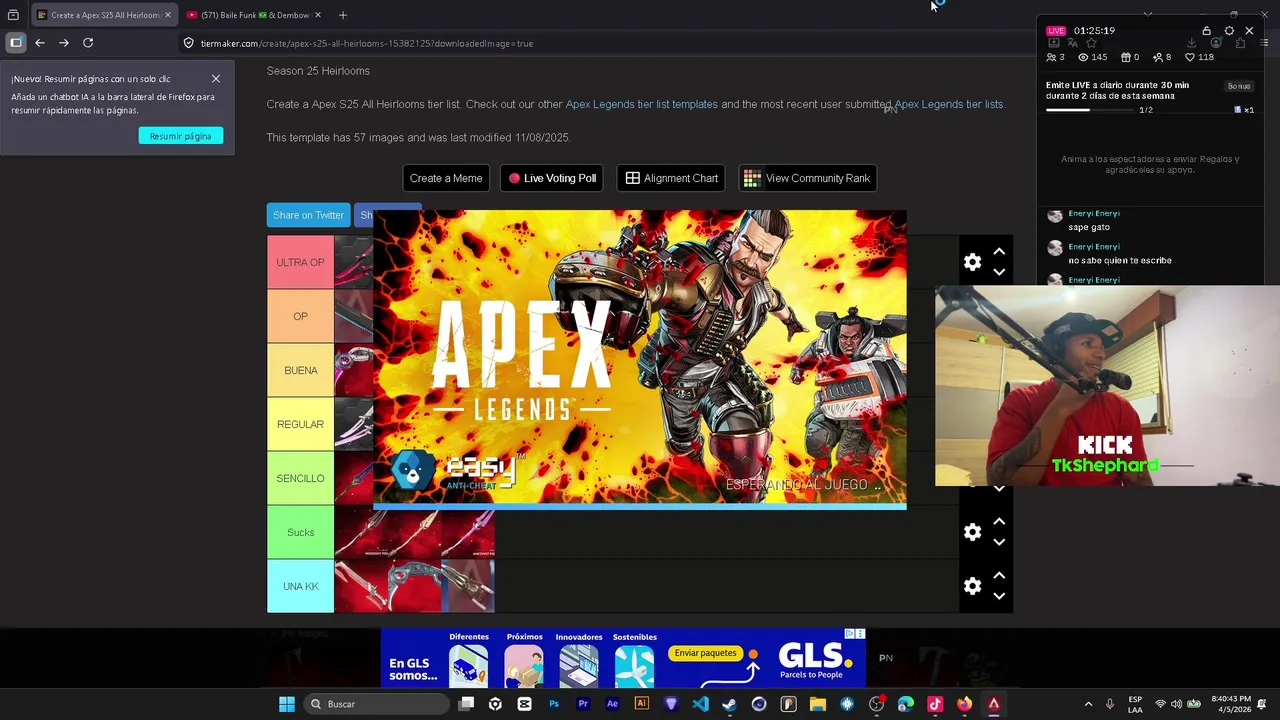Viewport: 1280px width, 720px height.
Task: Open View Community Rank
Action: tap(807, 178)
